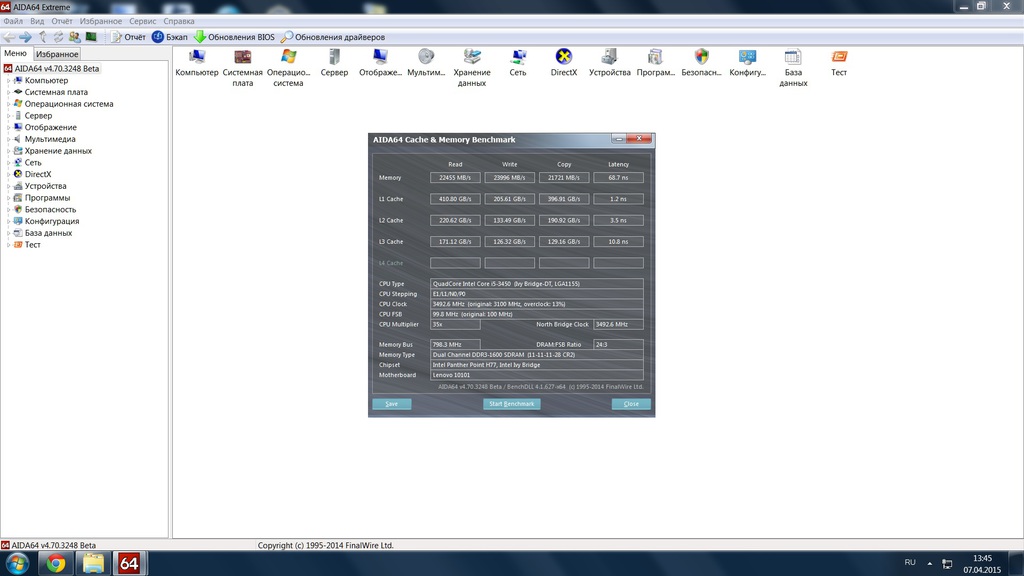This screenshot has width=1024, height=576.
Task: Switch to the Избранное tab in the sidebar
Action: (x=57, y=54)
